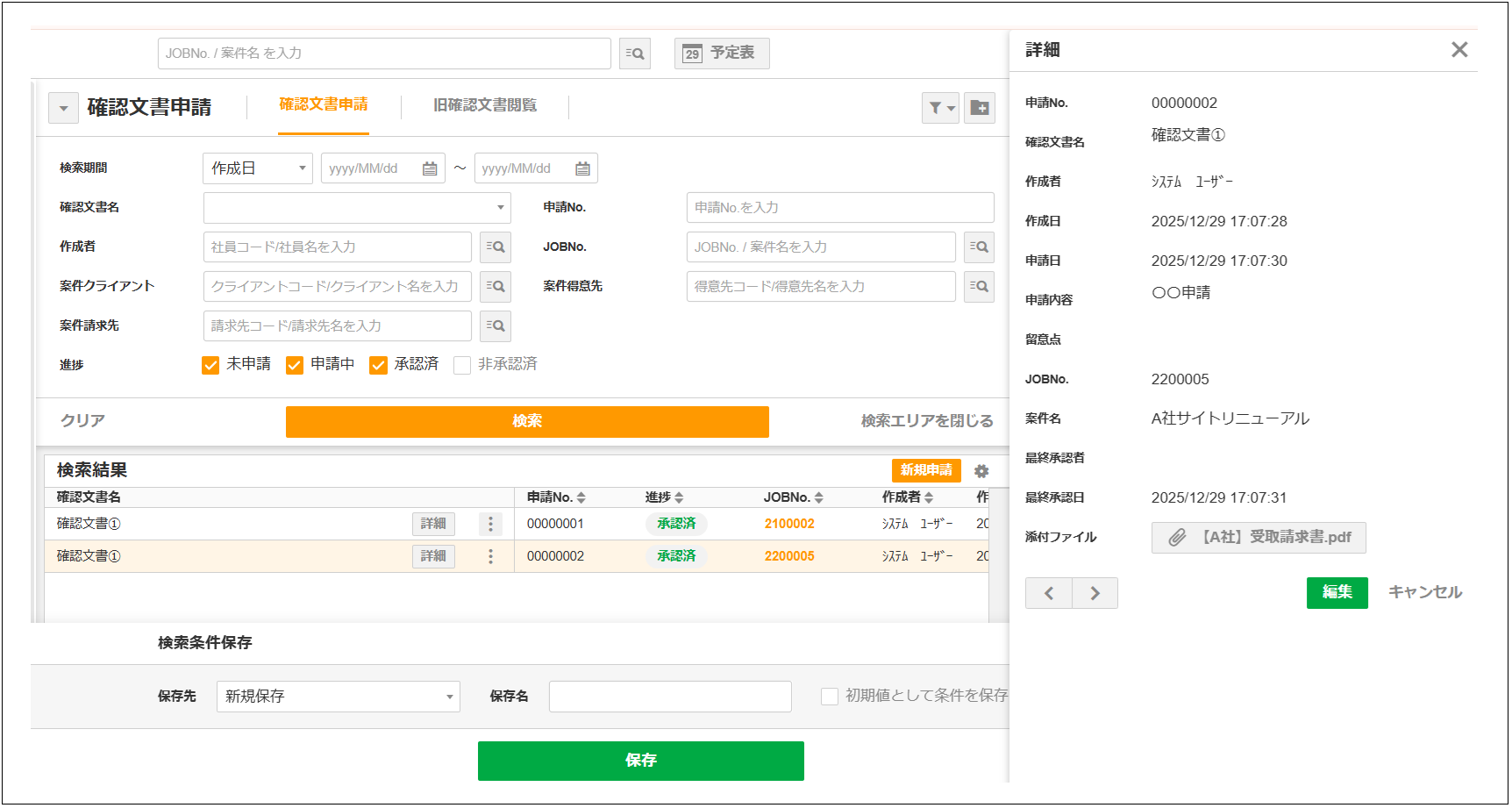Click lookup icon for 作成者 field

[496, 247]
